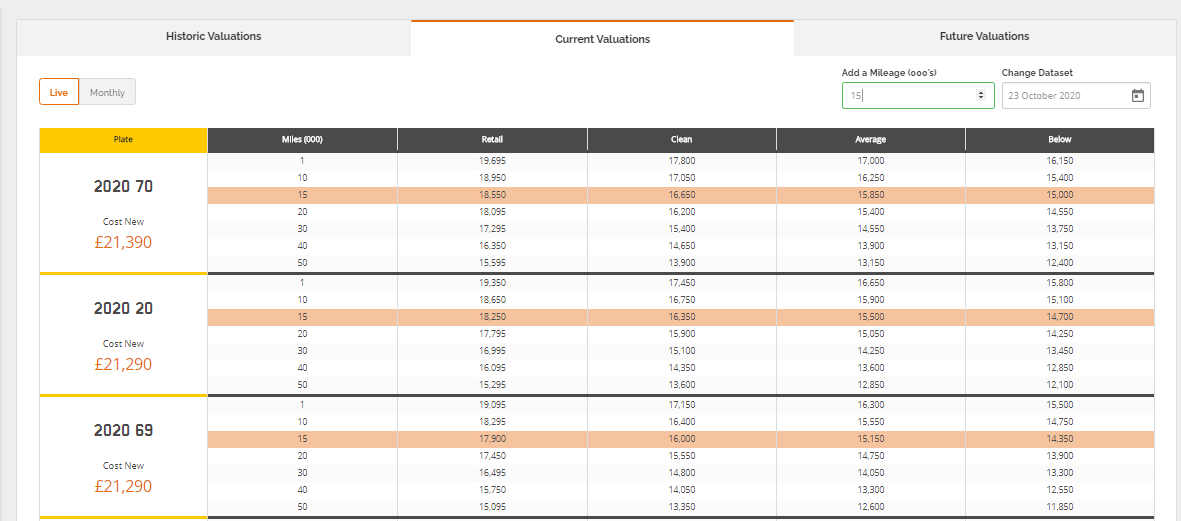Select the 2020 70 plate label
The image size is (1181, 521).
click(124, 187)
